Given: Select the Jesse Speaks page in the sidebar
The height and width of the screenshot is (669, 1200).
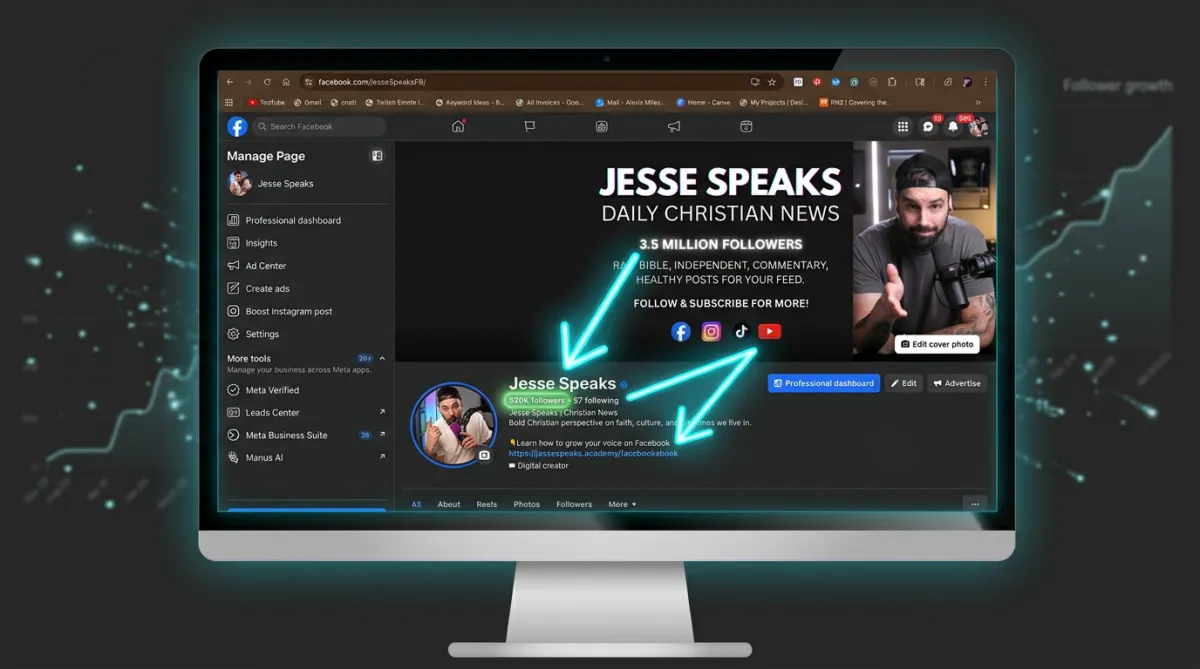Looking at the screenshot, I should coord(306,184).
